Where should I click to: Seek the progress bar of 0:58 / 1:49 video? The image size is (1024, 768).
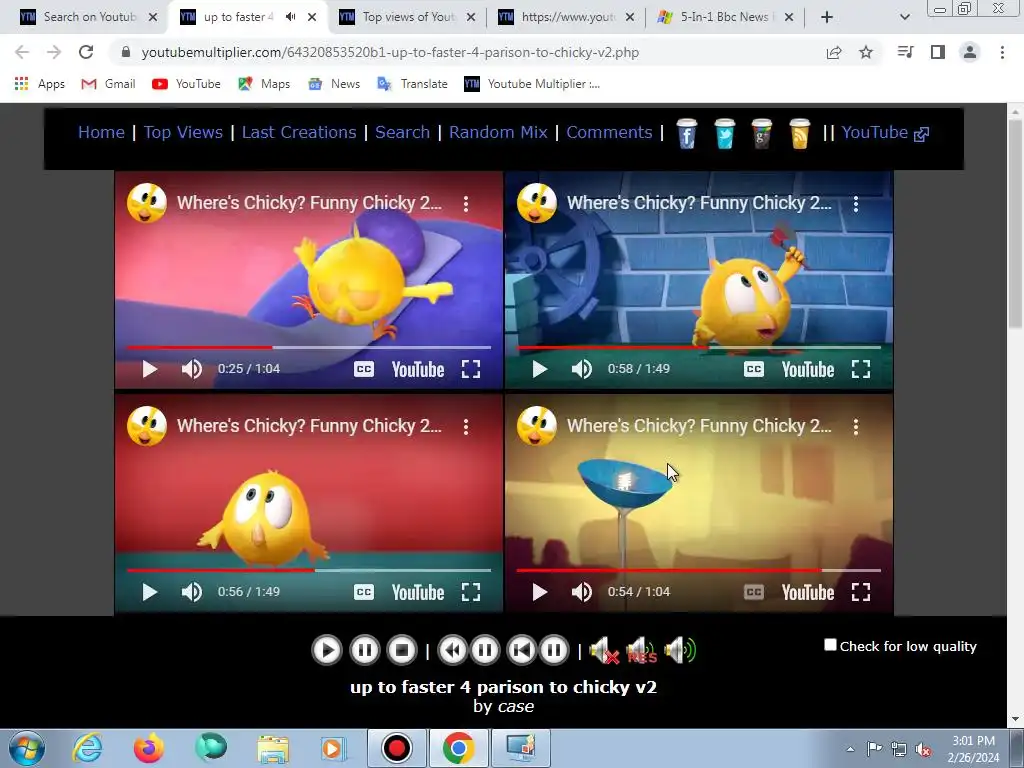699,347
